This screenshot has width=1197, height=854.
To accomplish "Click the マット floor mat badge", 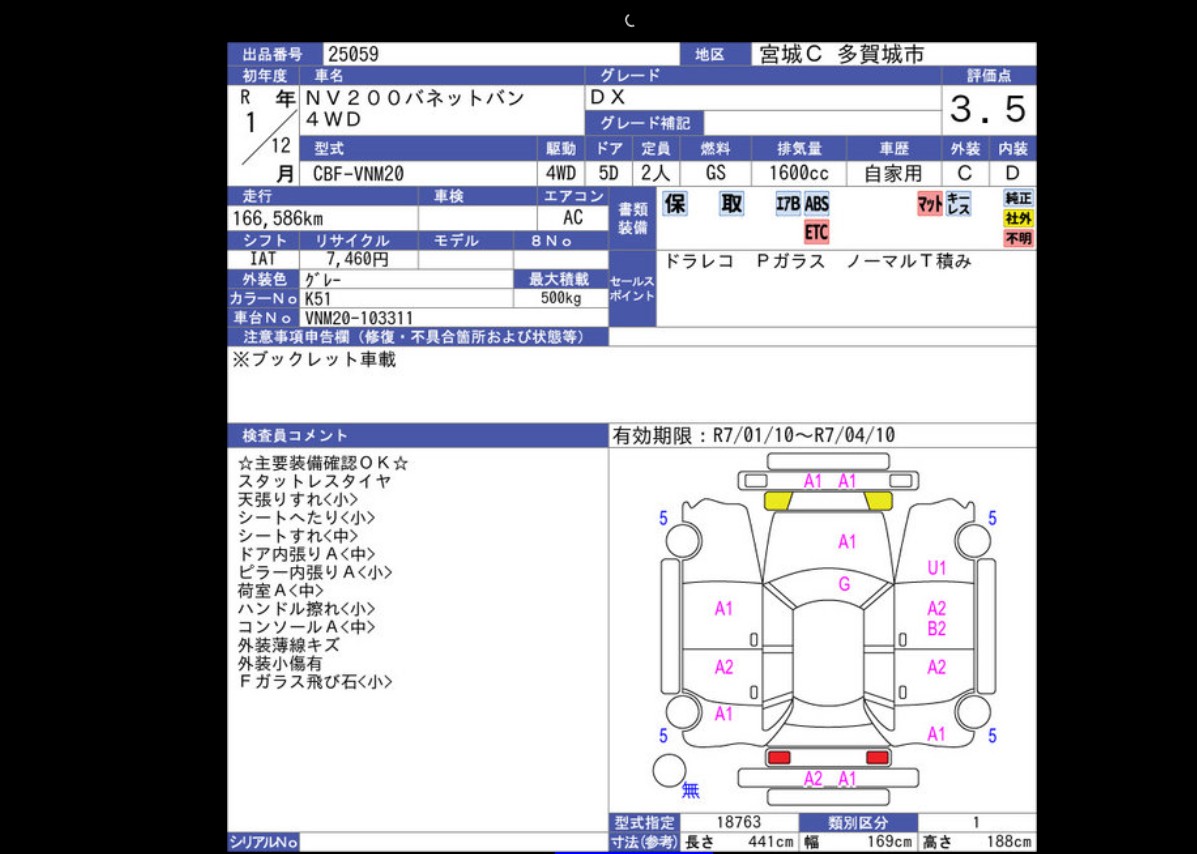I will (x=929, y=204).
